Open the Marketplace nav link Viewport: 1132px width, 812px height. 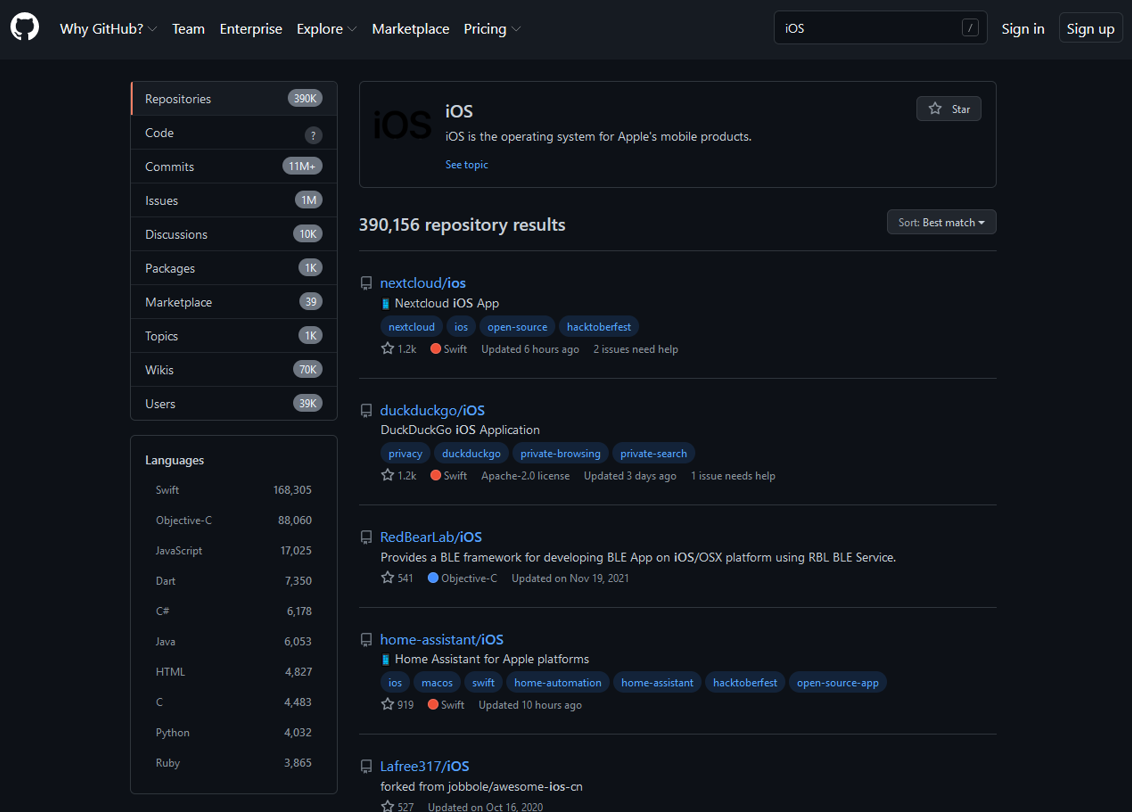(x=410, y=29)
